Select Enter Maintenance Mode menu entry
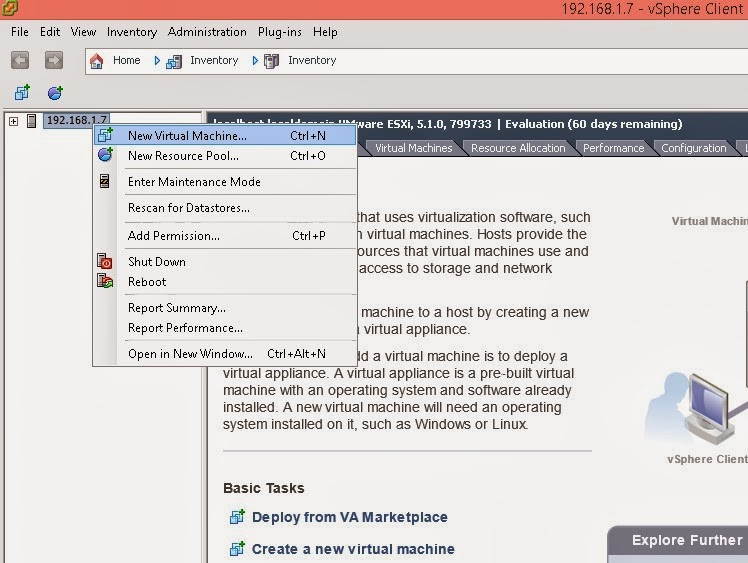 (x=225, y=182)
